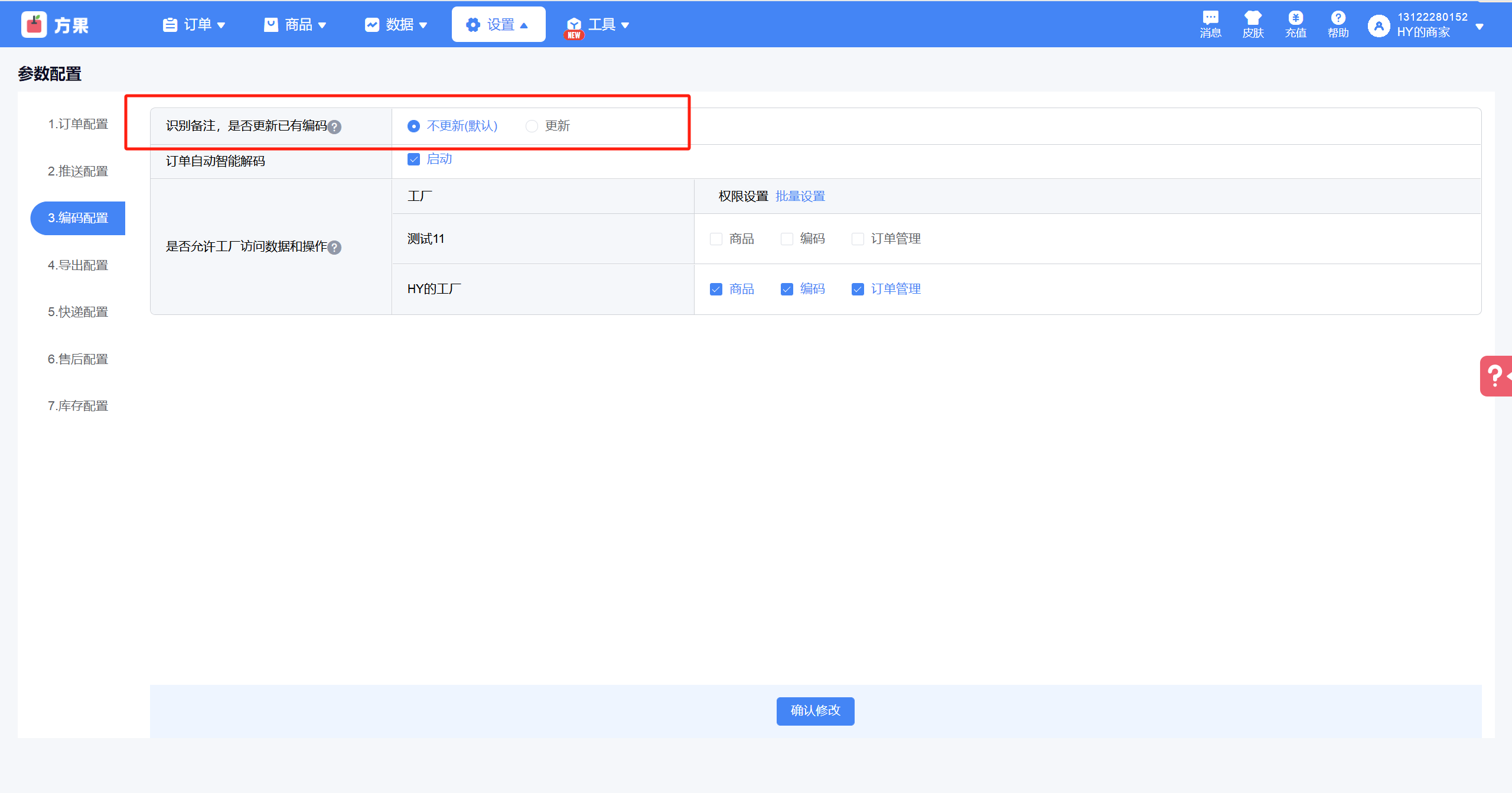Open account dropdown arrow next to HY的商家
This screenshot has height=793, width=1512.
[x=1480, y=27]
